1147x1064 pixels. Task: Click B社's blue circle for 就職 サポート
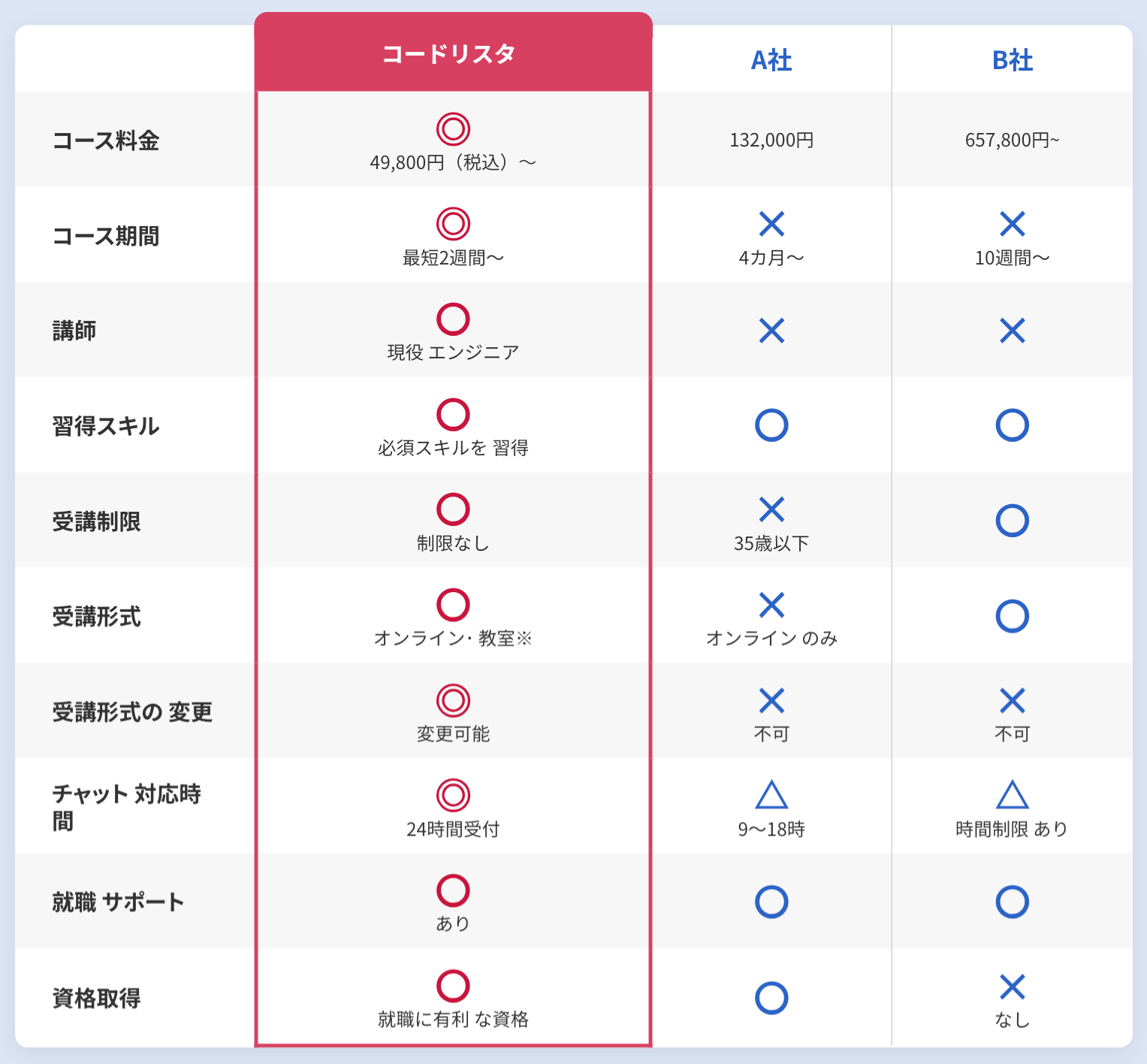(x=1012, y=902)
